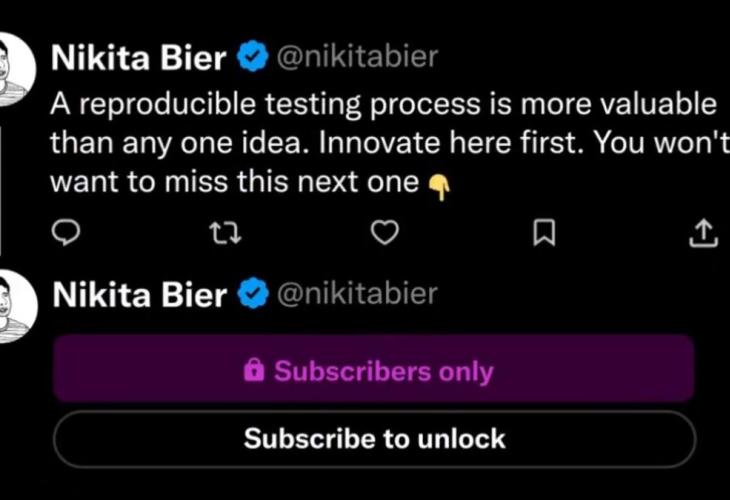The image size is (730, 500).
Task: Click the verified badge on the top tweet
Action: tap(252, 58)
